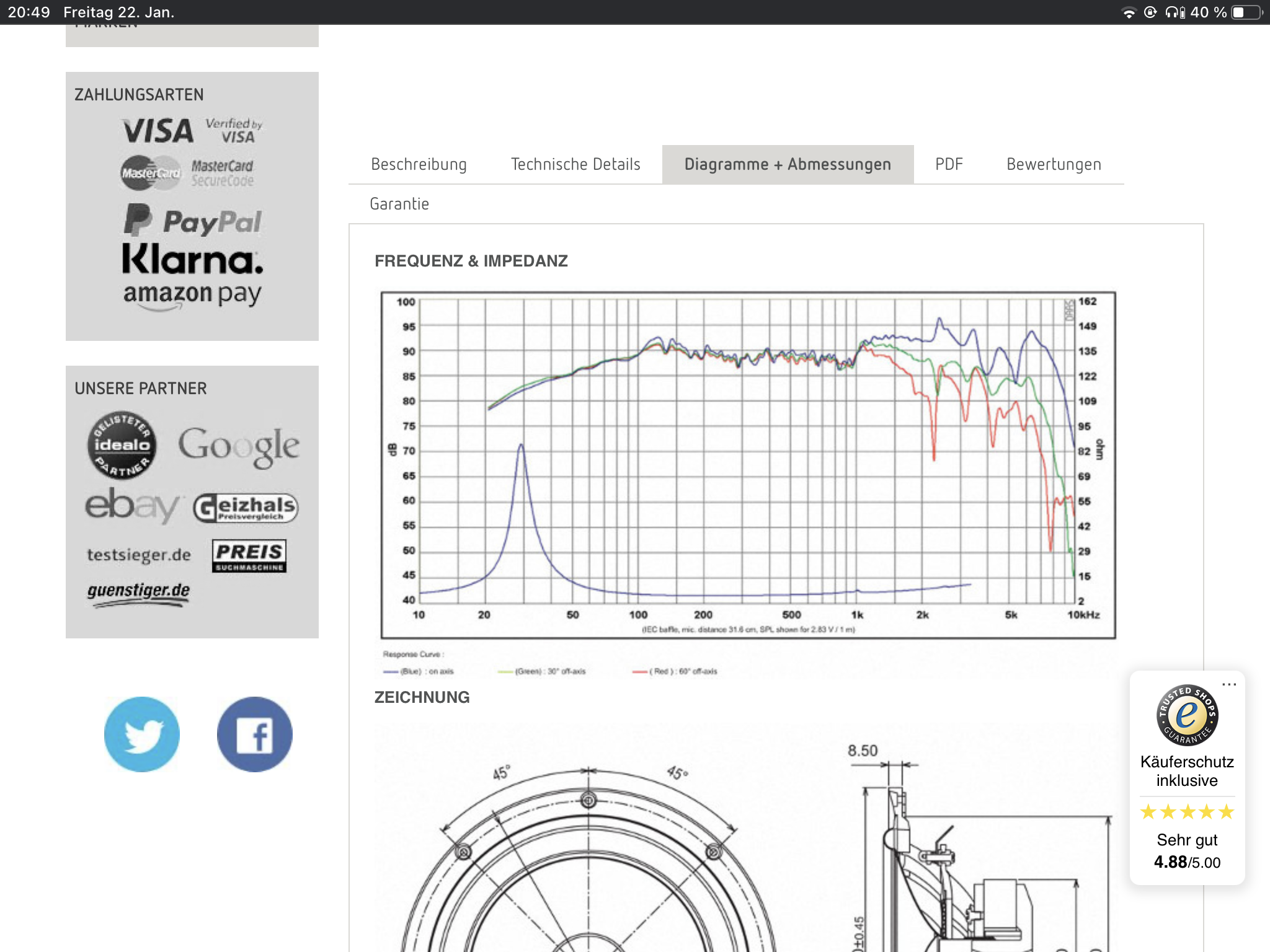Open the PREIS Suchmaschine logo
Viewport: 1270px width, 952px height.
click(x=249, y=555)
